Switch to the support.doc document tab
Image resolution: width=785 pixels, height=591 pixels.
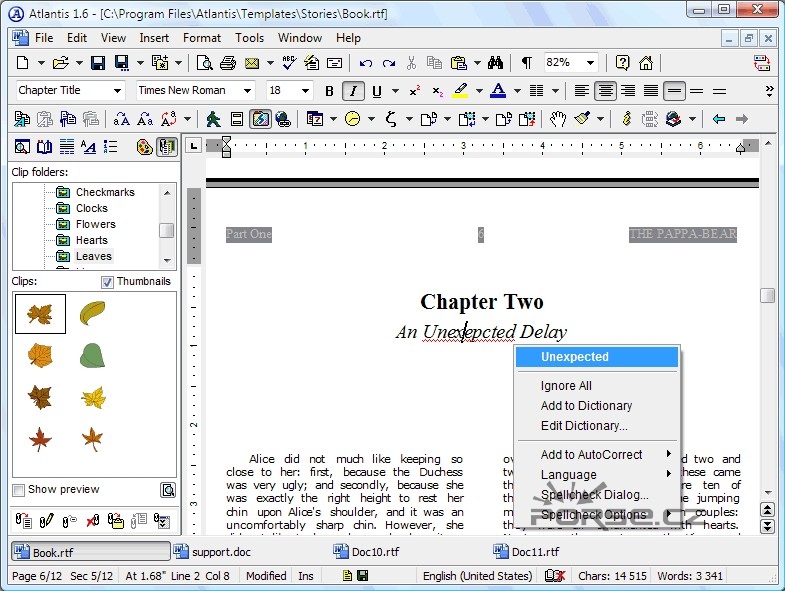pyautogui.click(x=212, y=552)
